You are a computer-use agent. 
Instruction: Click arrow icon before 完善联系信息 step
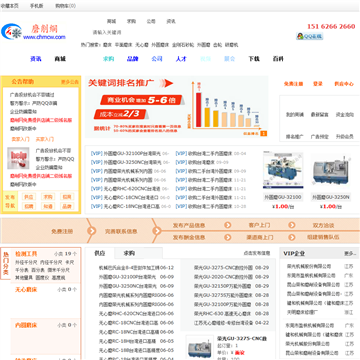click(x=91, y=231)
